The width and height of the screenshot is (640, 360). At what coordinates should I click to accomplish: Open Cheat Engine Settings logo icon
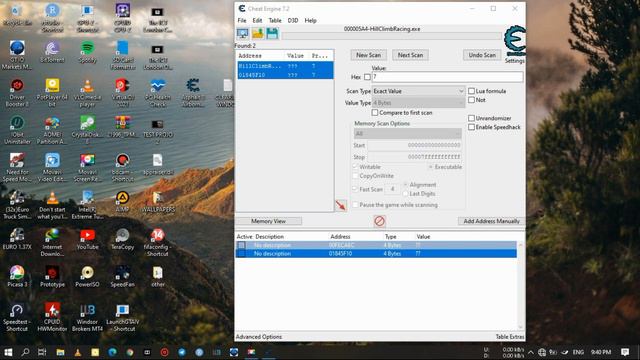pyautogui.click(x=514, y=41)
